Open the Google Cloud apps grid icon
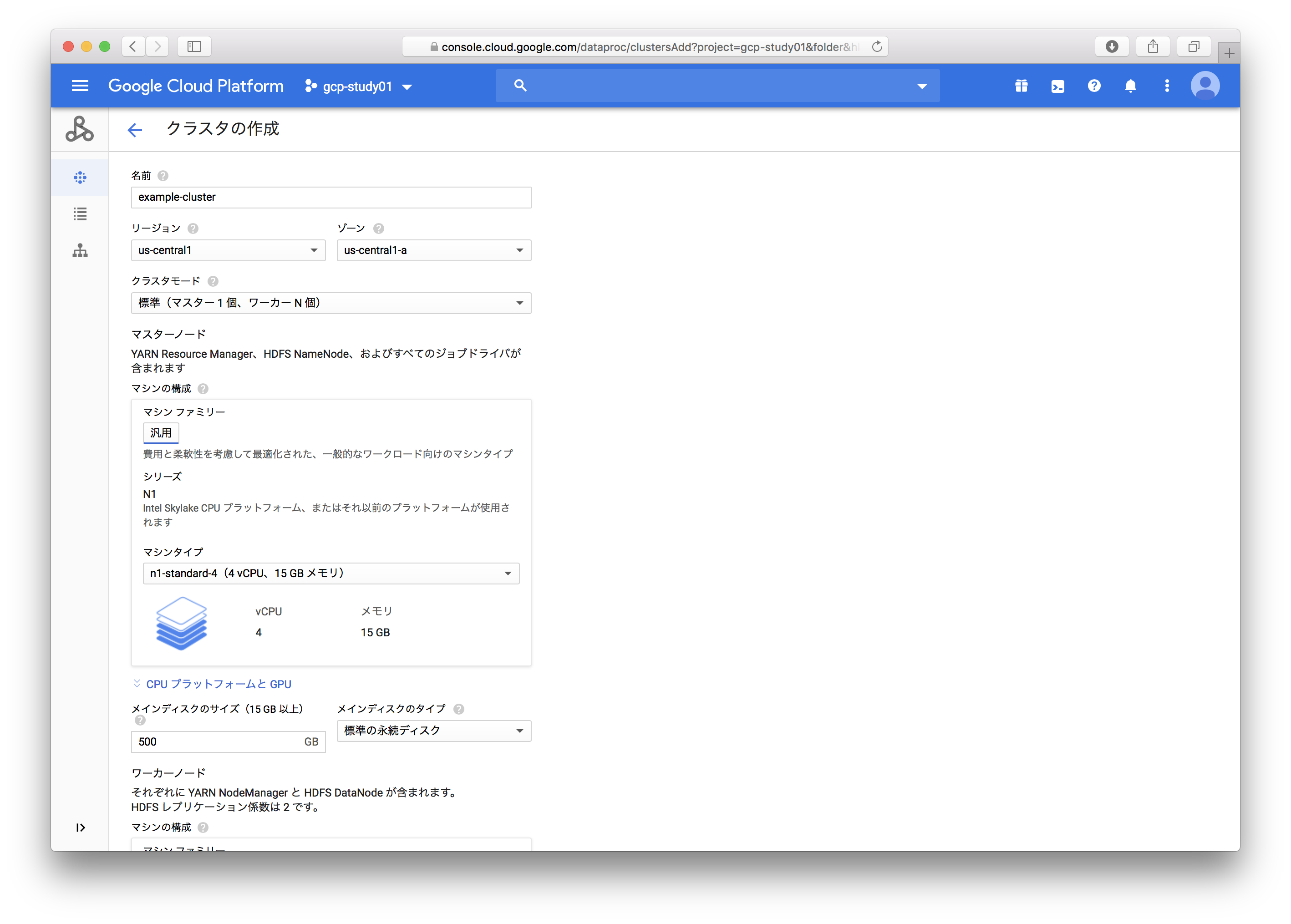 pos(1021,86)
